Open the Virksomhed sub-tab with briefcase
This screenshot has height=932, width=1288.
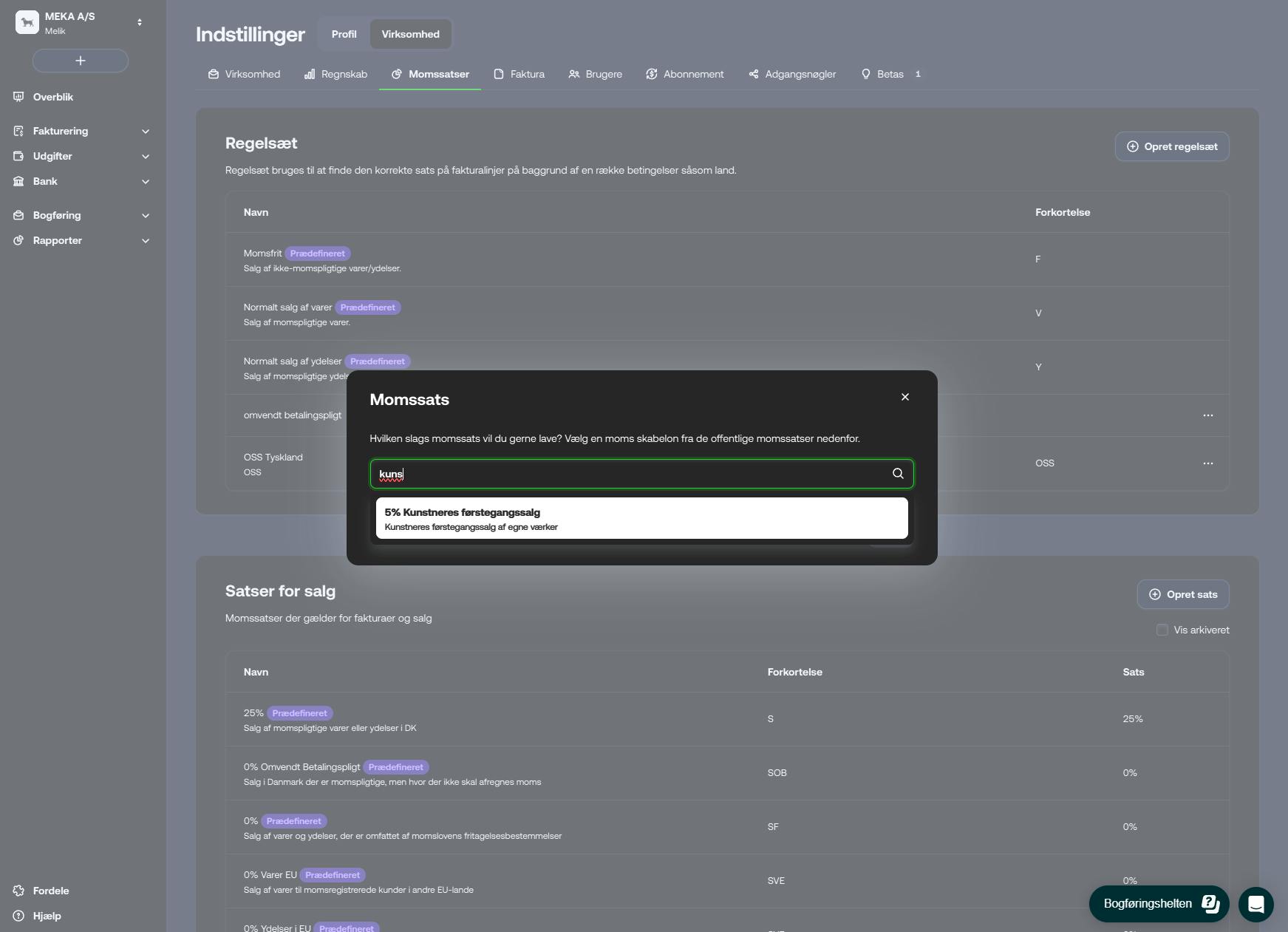pyautogui.click(x=244, y=74)
